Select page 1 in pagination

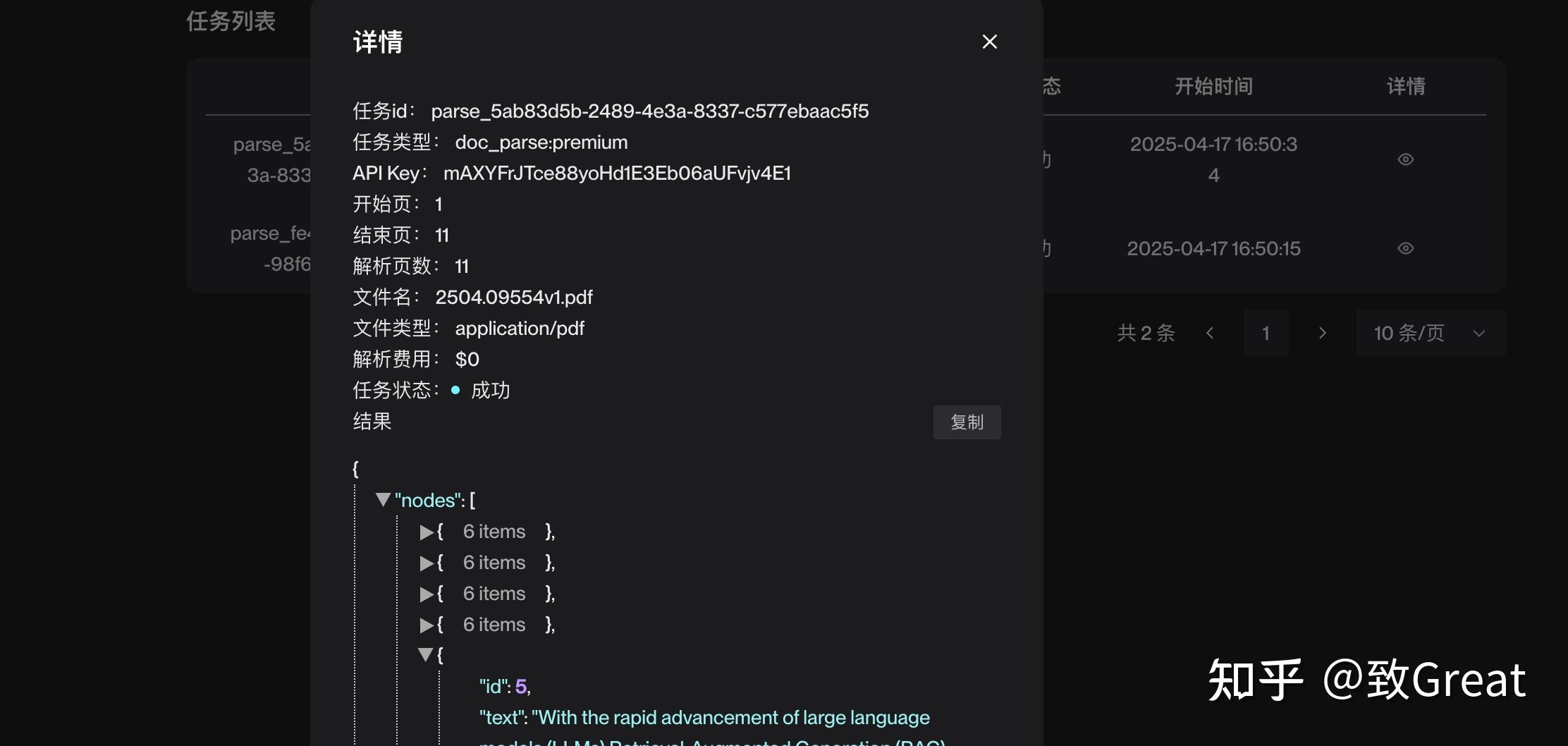click(x=1266, y=333)
